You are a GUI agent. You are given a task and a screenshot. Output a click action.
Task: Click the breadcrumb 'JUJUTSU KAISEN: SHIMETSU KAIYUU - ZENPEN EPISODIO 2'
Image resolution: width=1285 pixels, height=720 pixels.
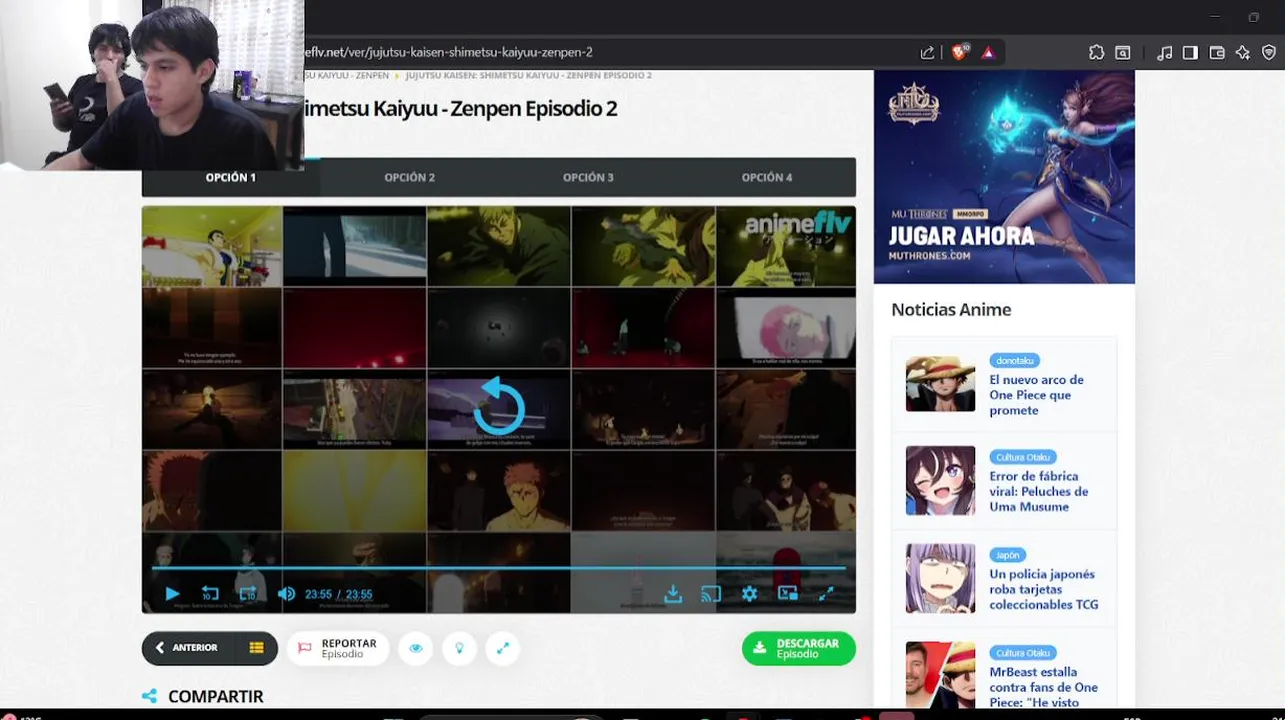[x=528, y=75]
